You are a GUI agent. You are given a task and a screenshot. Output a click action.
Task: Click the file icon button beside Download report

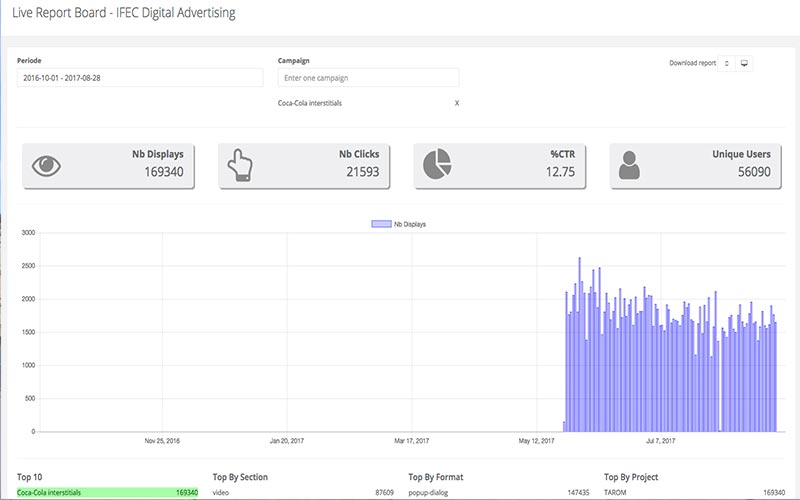click(x=727, y=63)
